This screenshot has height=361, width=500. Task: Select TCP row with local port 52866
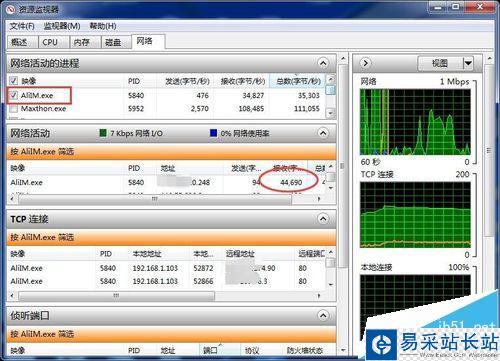[x=167, y=281]
